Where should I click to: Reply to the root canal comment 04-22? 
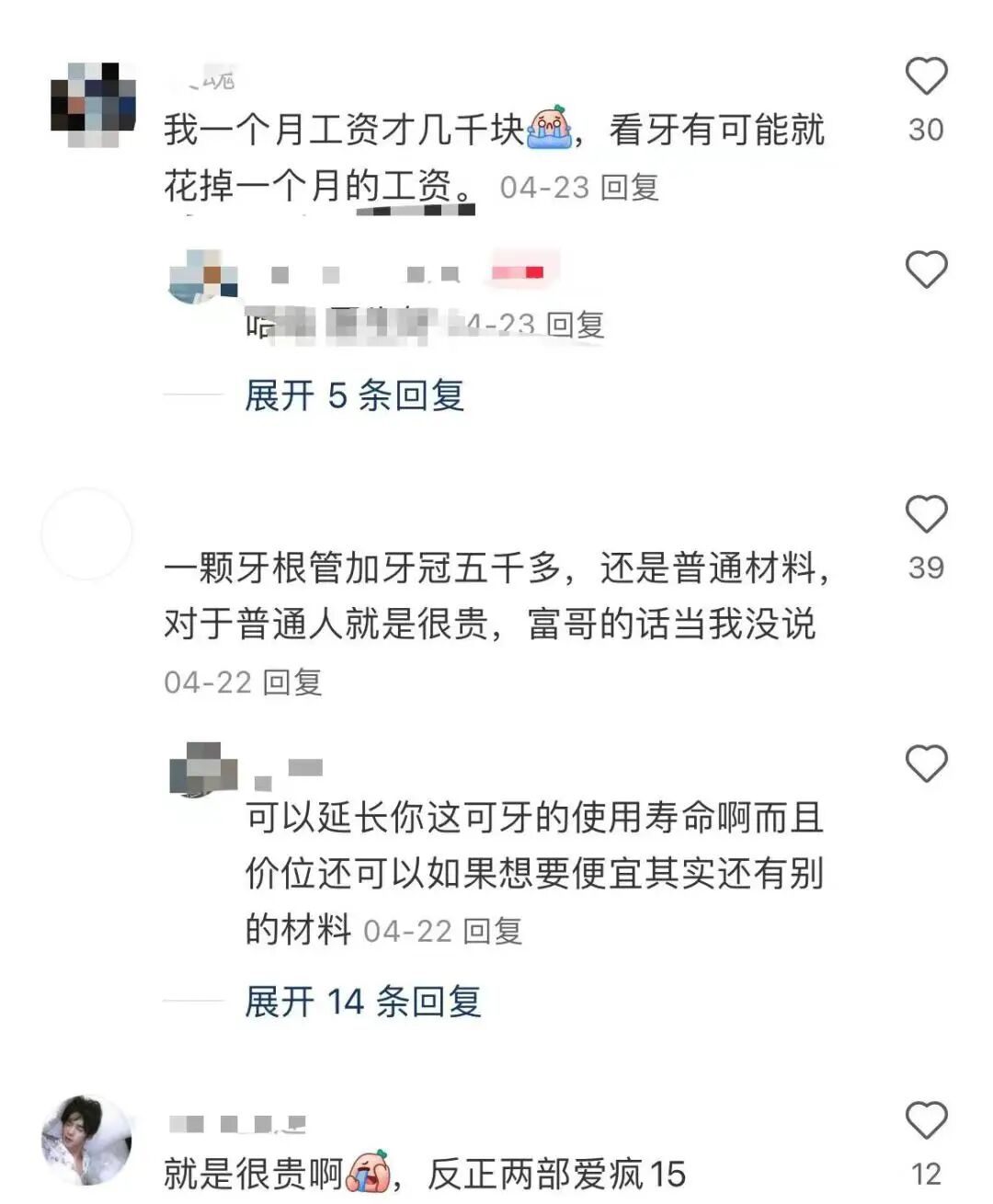coord(292,682)
